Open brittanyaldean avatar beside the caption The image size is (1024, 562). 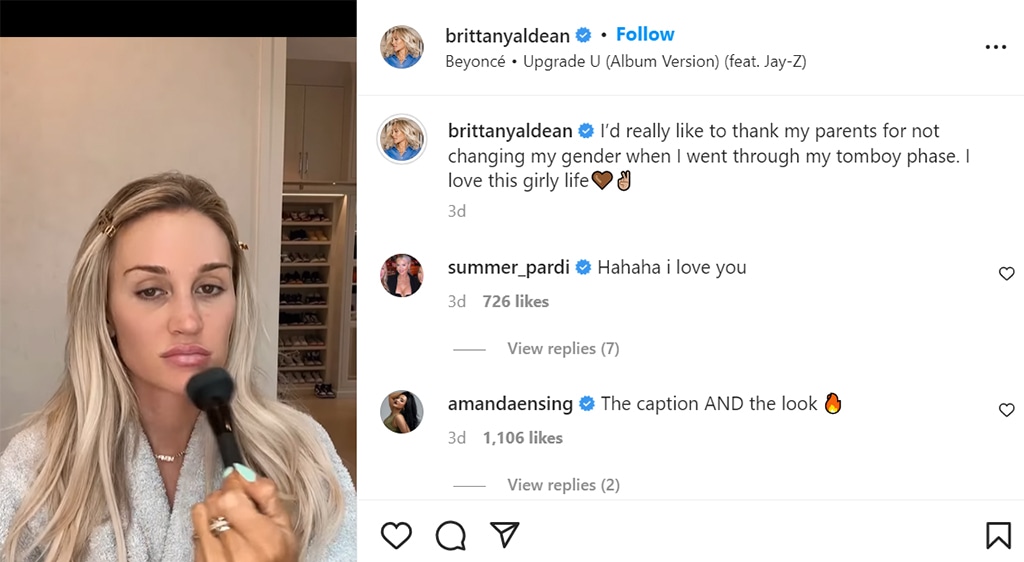[402, 139]
